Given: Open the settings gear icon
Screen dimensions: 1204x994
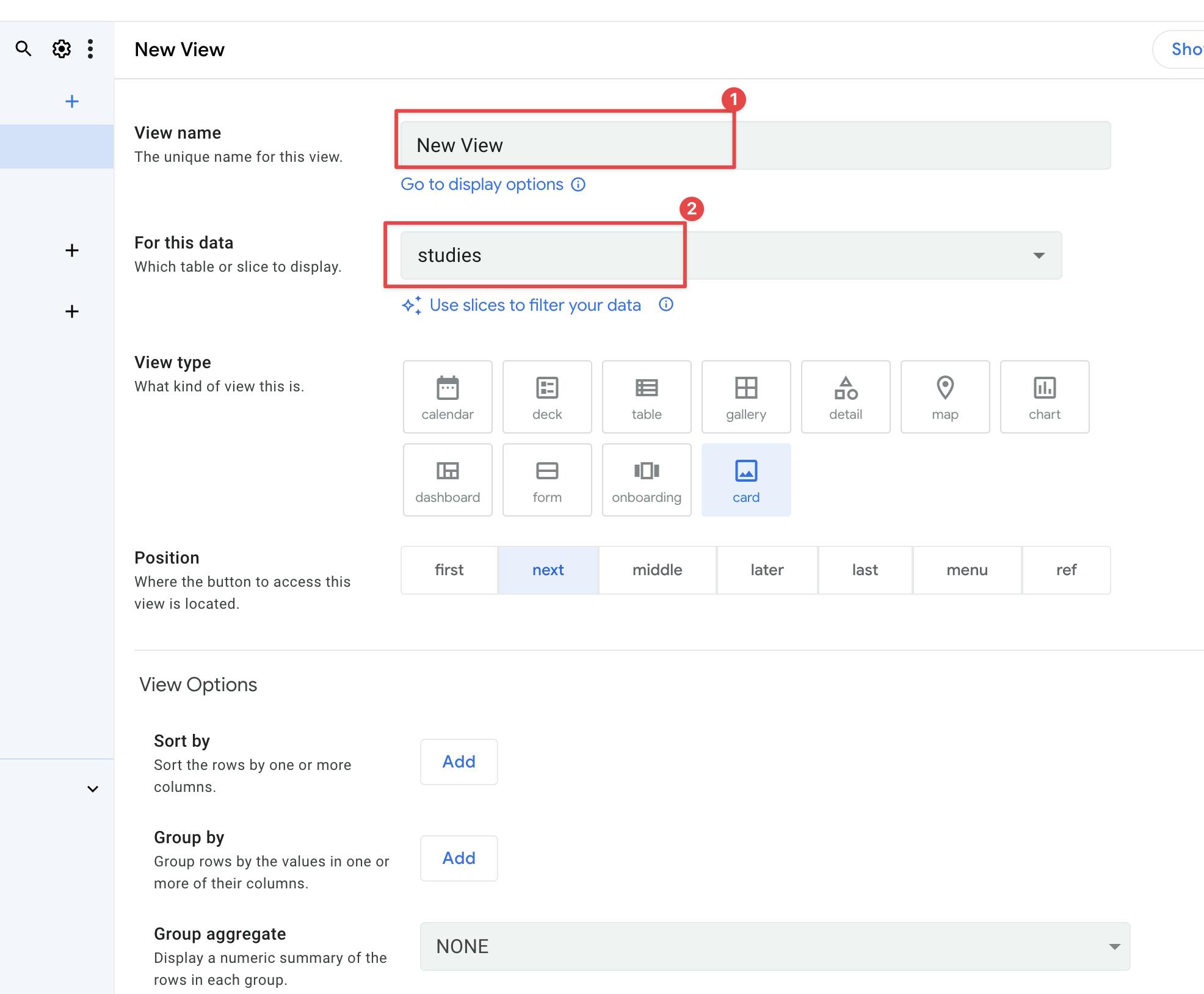Looking at the screenshot, I should (x=61, y=49).
